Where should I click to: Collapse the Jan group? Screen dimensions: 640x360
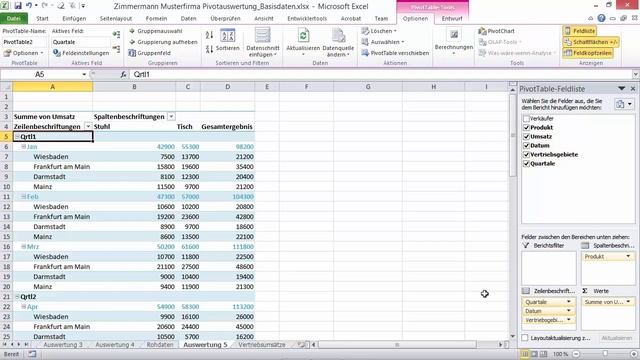tap(24, 147)
